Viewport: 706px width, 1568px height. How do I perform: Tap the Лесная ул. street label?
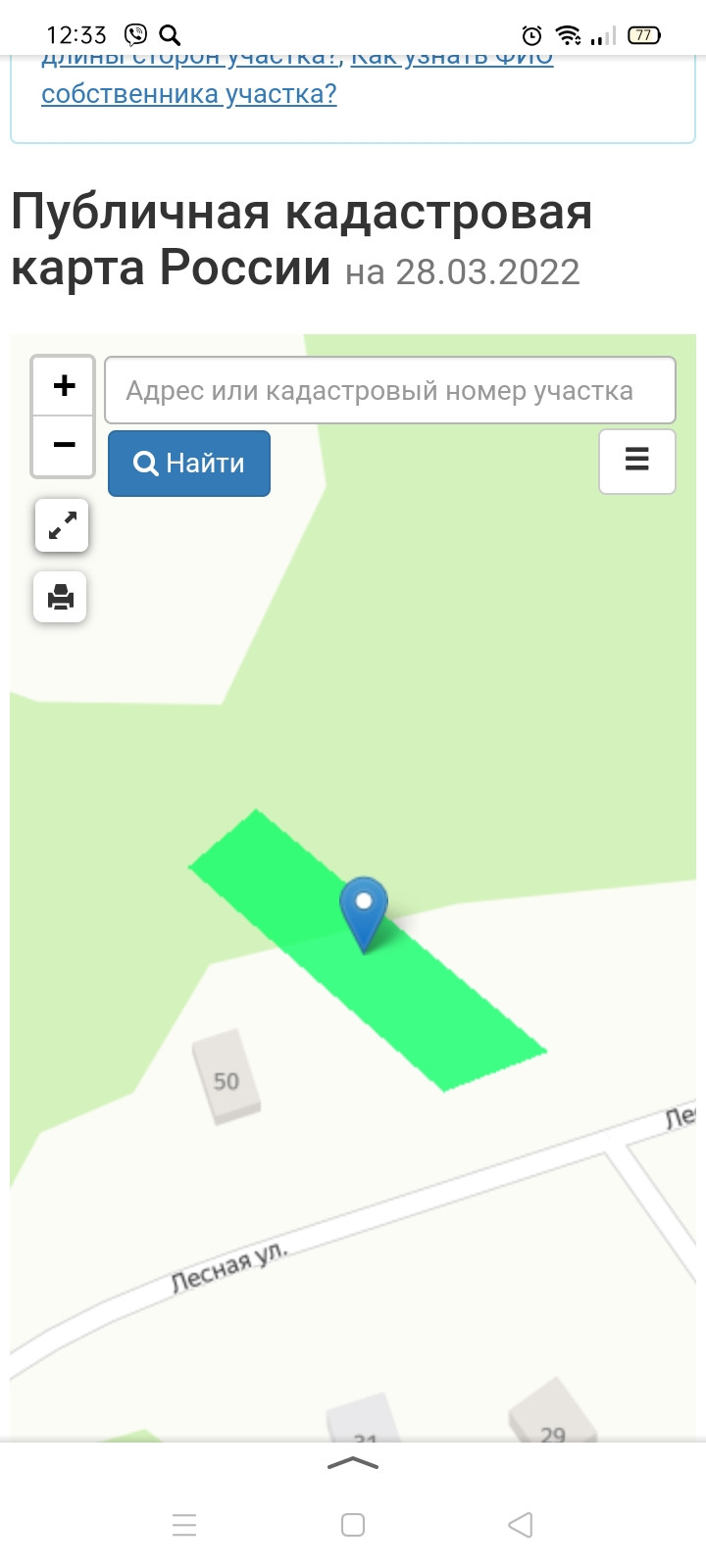[x=229, y=1267]
